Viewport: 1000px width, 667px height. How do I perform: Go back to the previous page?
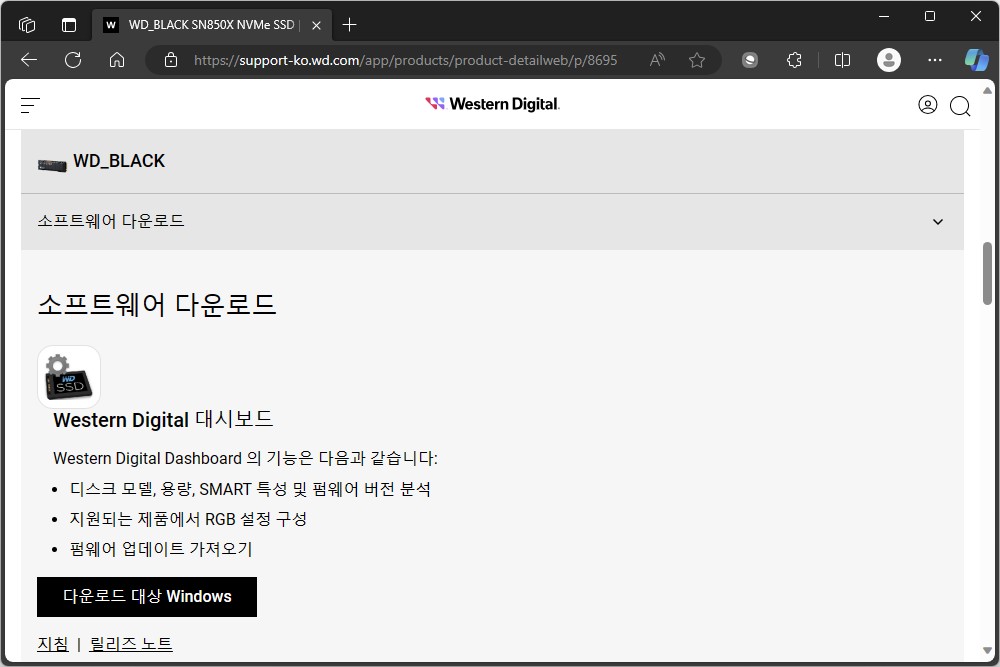pos(29,60)
